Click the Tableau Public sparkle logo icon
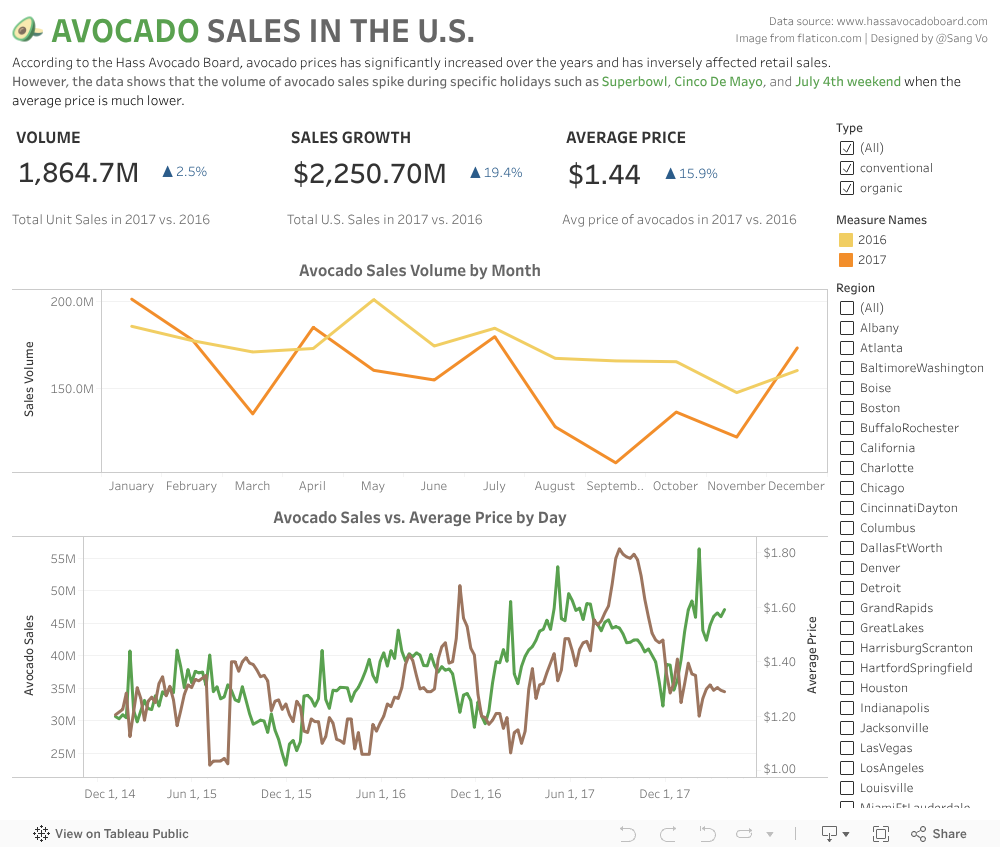This screenshot has height=847, width=1000. click(x=41, y=833)
